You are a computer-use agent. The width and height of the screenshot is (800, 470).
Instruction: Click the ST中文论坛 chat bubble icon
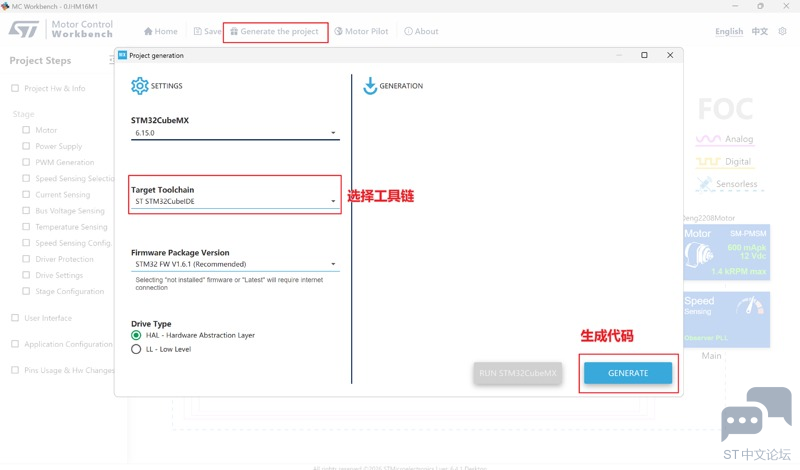pyautogui.click(x=757, y=414)
